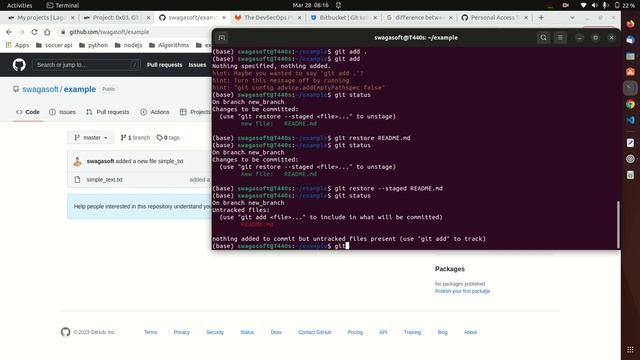The image size is (640, 360).
Task: Open Text Editor from the dock
Action: pos(630,143)
